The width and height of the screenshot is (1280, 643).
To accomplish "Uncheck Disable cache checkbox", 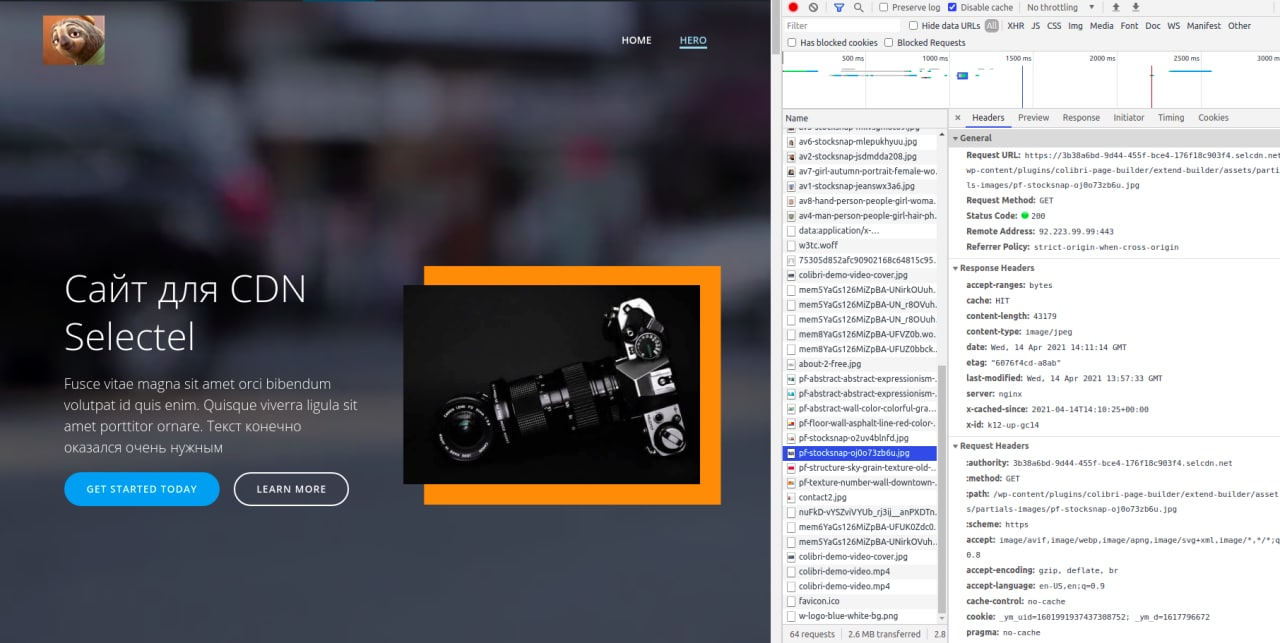I will tap(952, 7).
